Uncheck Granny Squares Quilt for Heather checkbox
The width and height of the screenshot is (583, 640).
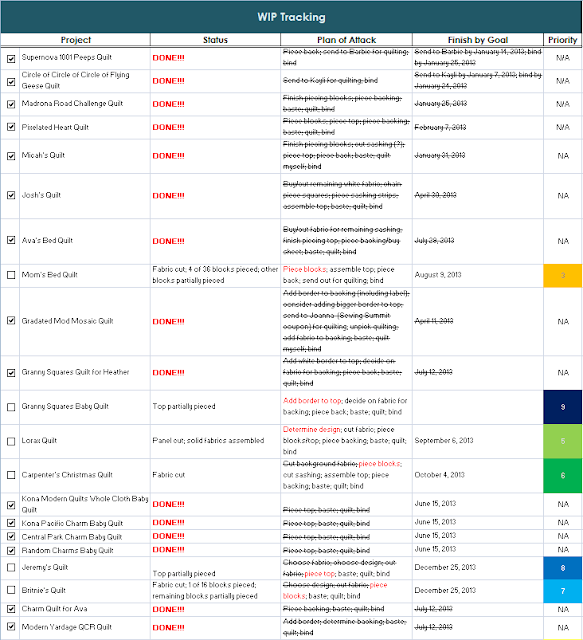coord(11,373)
